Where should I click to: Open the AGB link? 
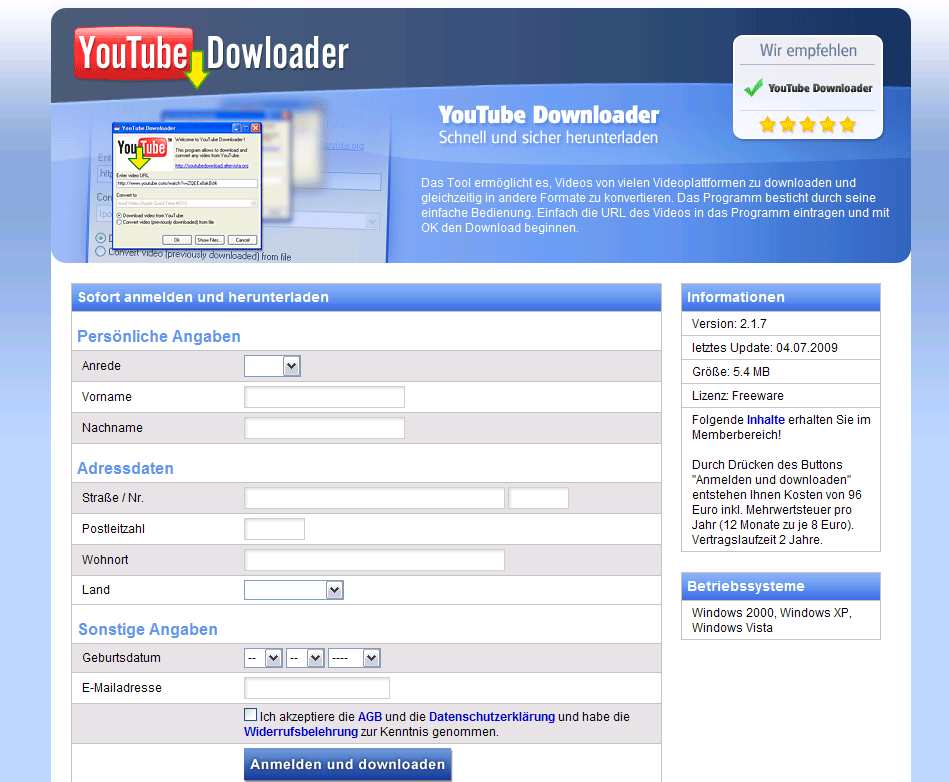tap(370, 717)
